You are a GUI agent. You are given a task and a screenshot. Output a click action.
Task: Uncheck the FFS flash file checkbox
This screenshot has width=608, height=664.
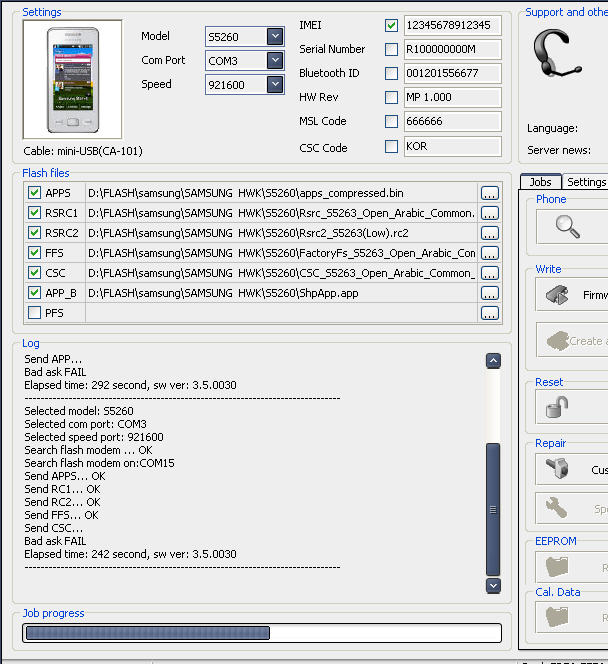34,252
